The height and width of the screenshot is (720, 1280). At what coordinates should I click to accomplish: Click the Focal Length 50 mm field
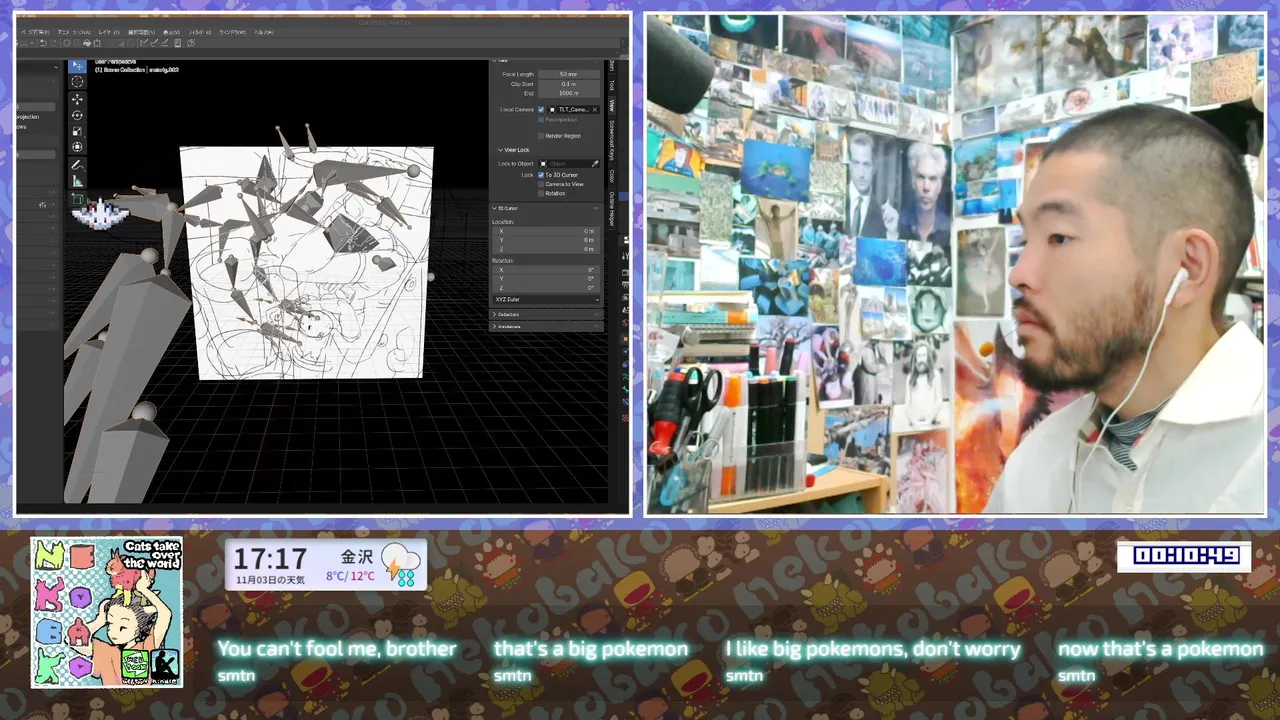tap(569, 74)
